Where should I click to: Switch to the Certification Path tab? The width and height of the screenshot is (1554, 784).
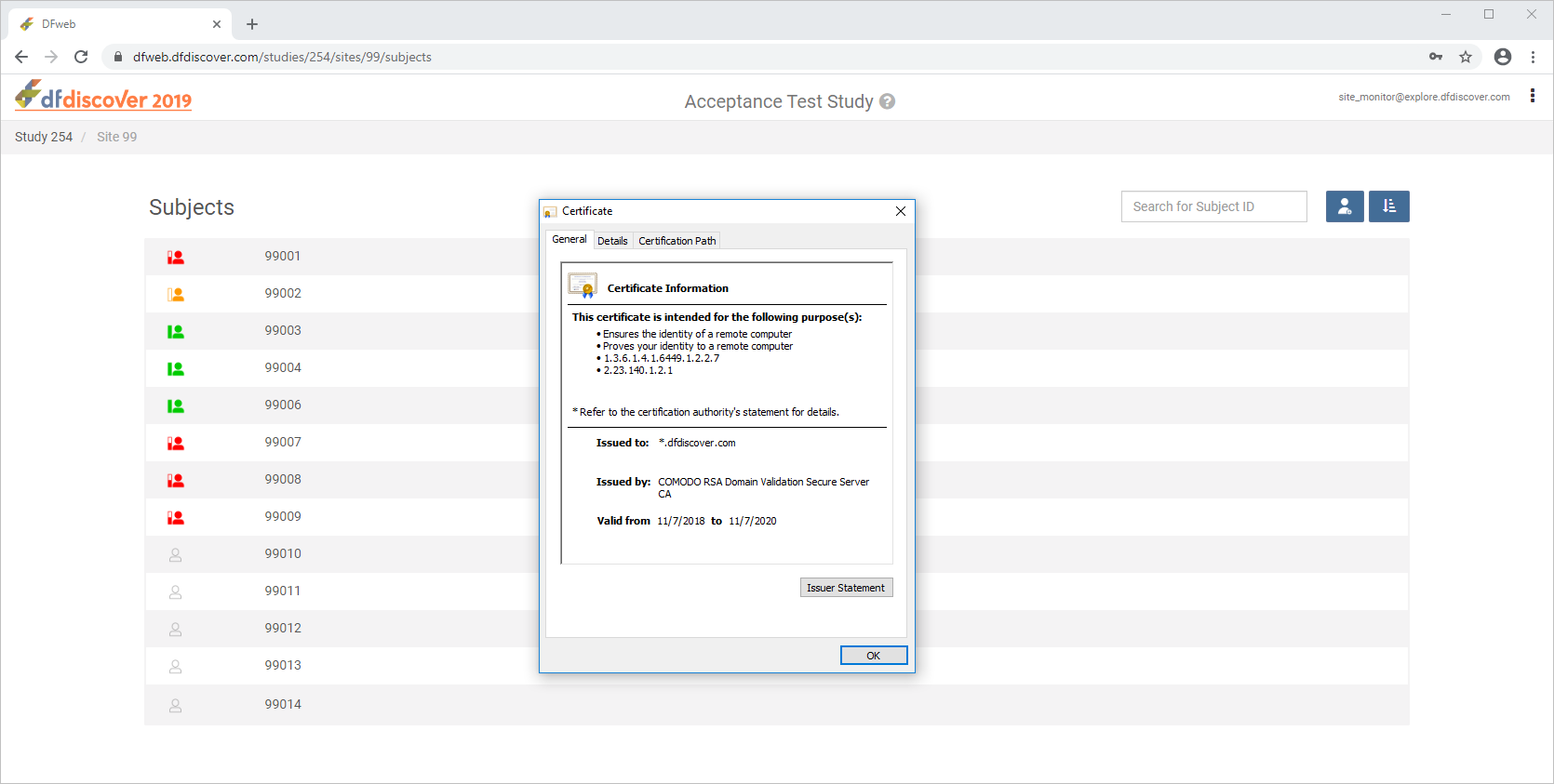(x=677, y=241)
